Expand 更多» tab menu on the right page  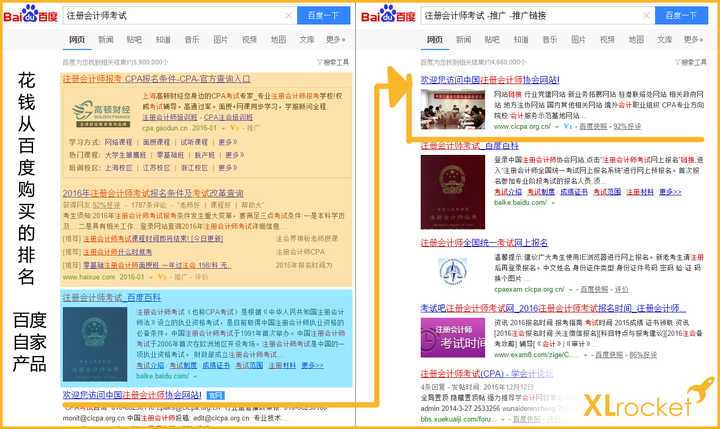(693, 40)
